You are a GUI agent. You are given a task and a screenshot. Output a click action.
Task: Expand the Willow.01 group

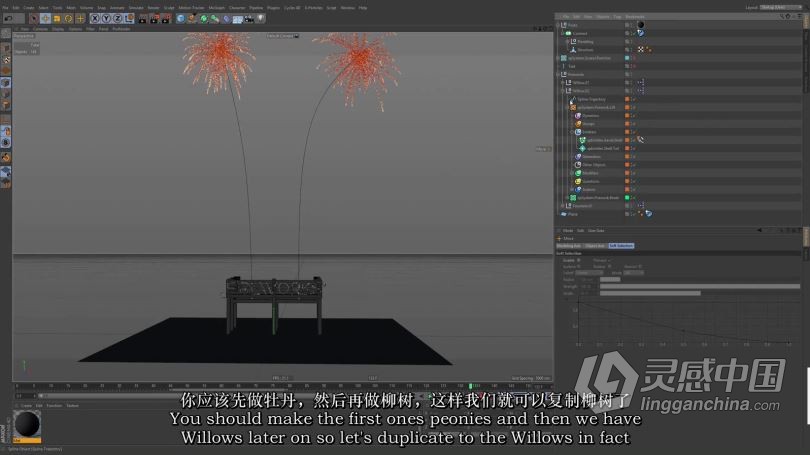tap(563, 83)
